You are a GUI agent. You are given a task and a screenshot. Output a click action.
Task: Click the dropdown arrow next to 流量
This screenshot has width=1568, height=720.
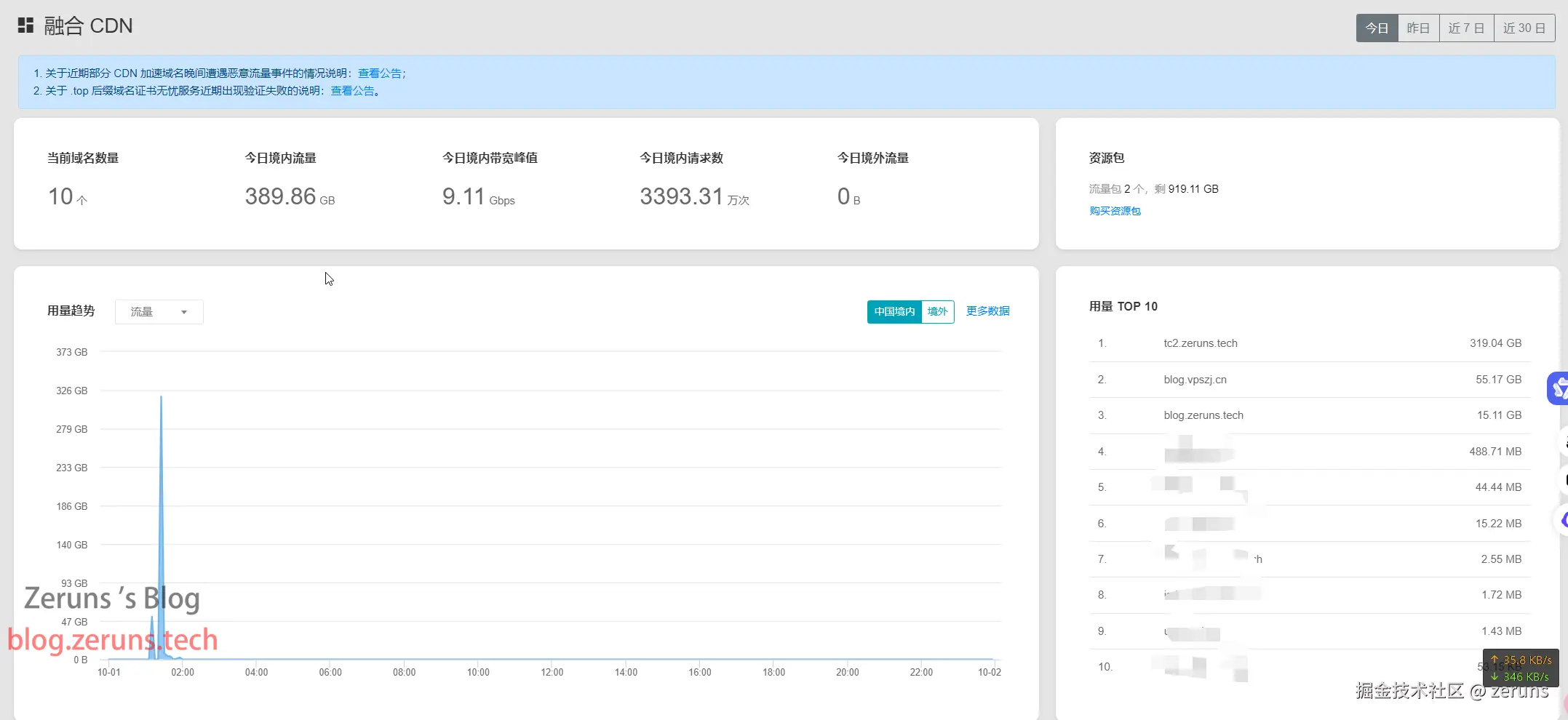point(184,312)
